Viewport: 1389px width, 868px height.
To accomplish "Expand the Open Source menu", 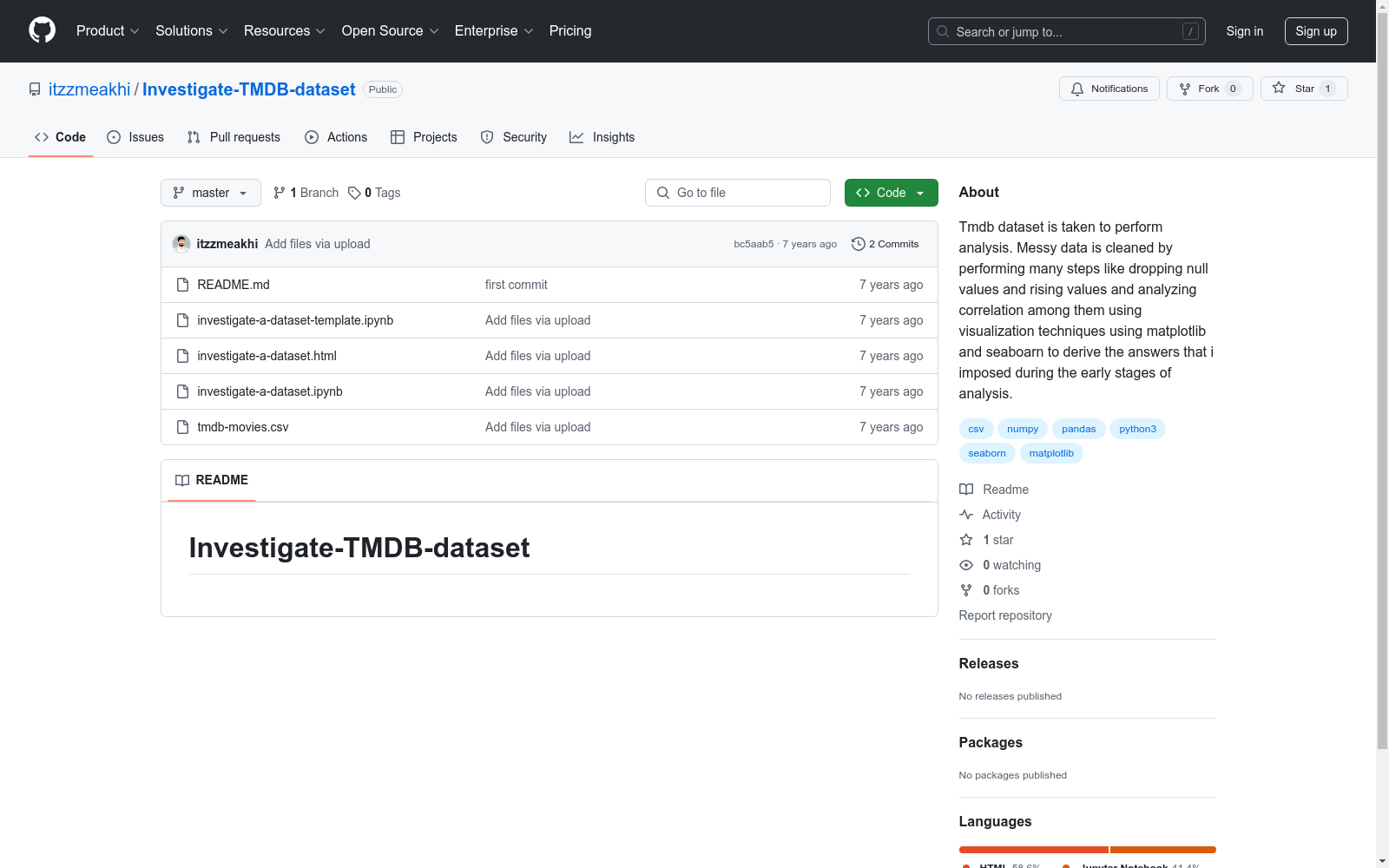I will (391, 30).
